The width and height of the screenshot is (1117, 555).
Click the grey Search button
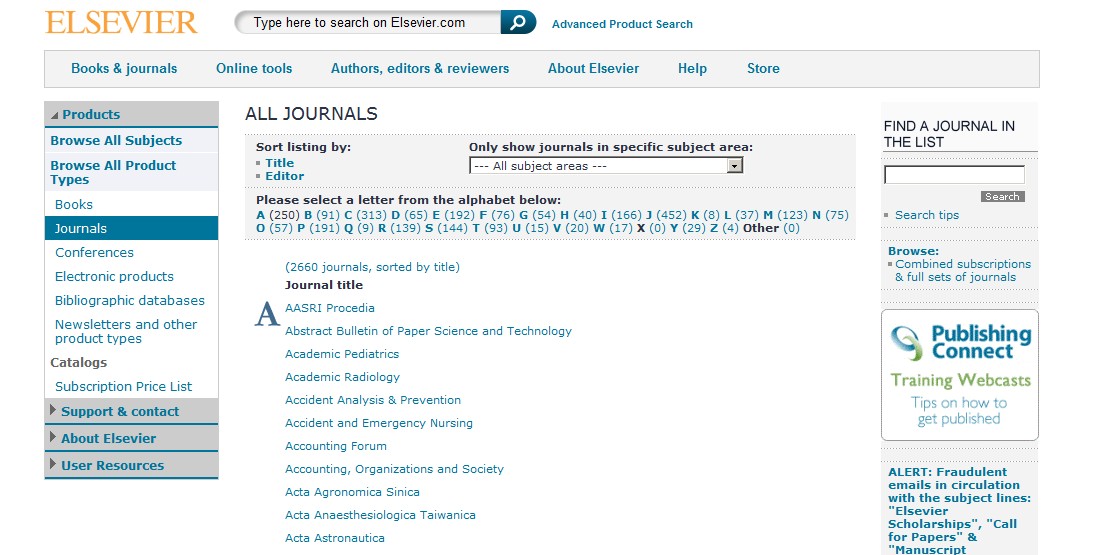[x=1002, y=197]
